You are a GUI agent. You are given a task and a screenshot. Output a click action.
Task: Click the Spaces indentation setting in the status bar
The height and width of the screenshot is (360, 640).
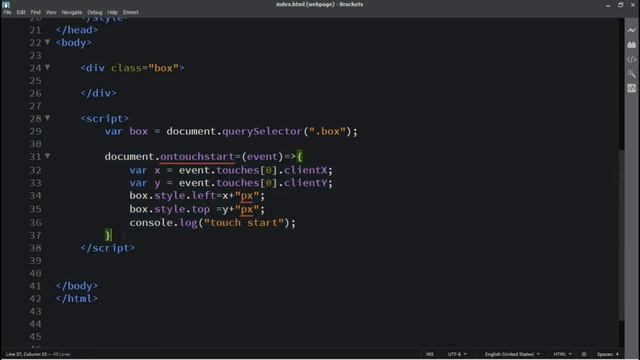608,354
